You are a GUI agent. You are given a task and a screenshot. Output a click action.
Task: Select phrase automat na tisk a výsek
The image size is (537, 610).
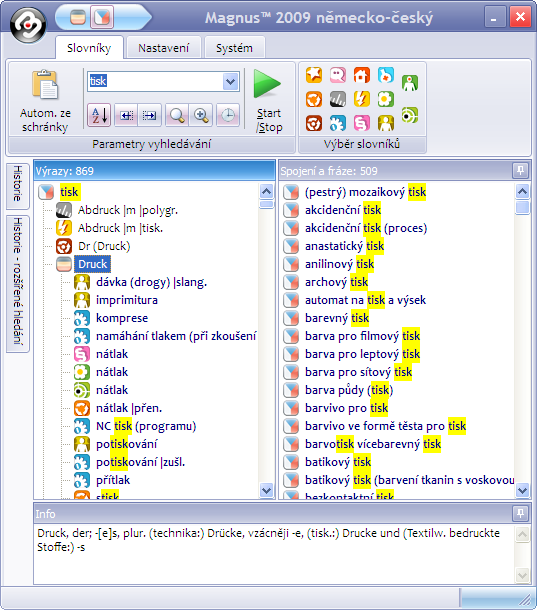click(365, 300)
